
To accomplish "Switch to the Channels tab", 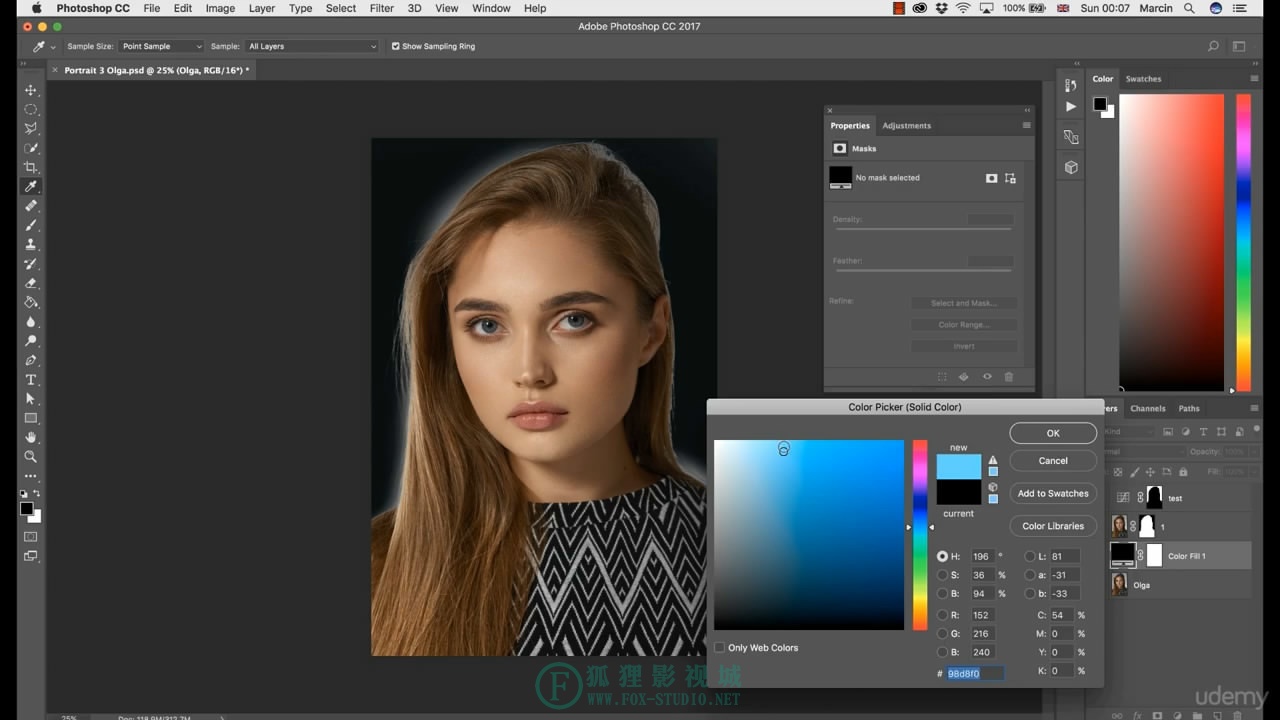I will click(1148, 408).
